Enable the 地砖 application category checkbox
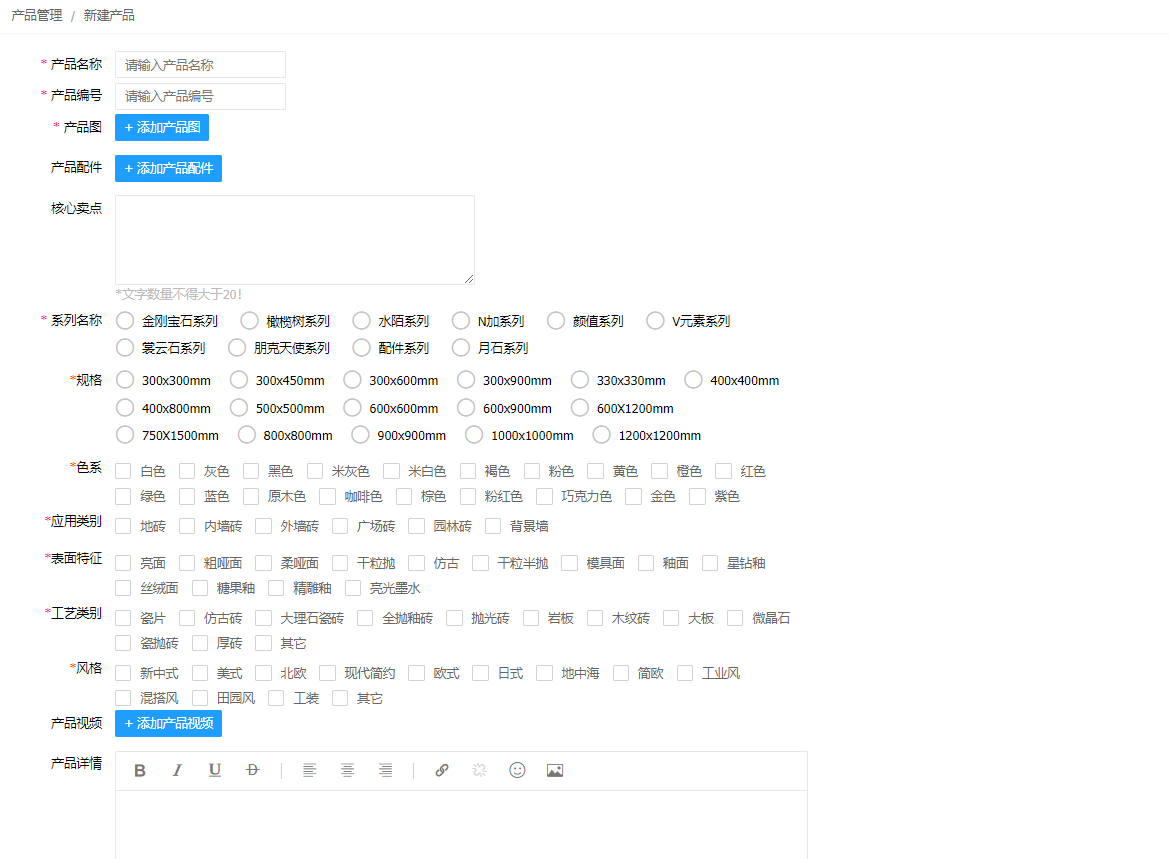This screenshot has height=859, width=1169. pyautogui.click(x=123, y=525)
